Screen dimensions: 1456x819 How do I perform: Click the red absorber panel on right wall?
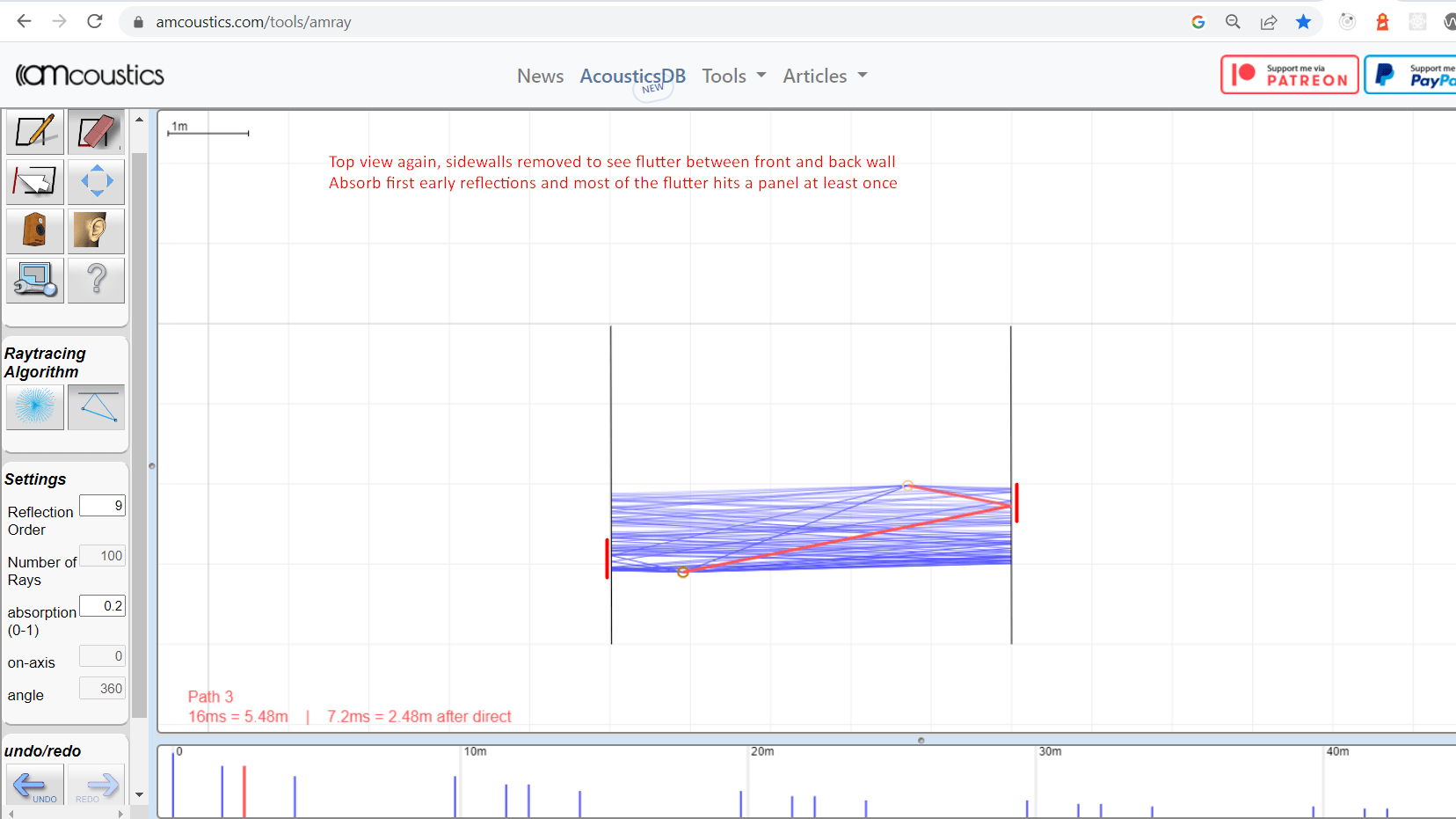(1017, 503)
